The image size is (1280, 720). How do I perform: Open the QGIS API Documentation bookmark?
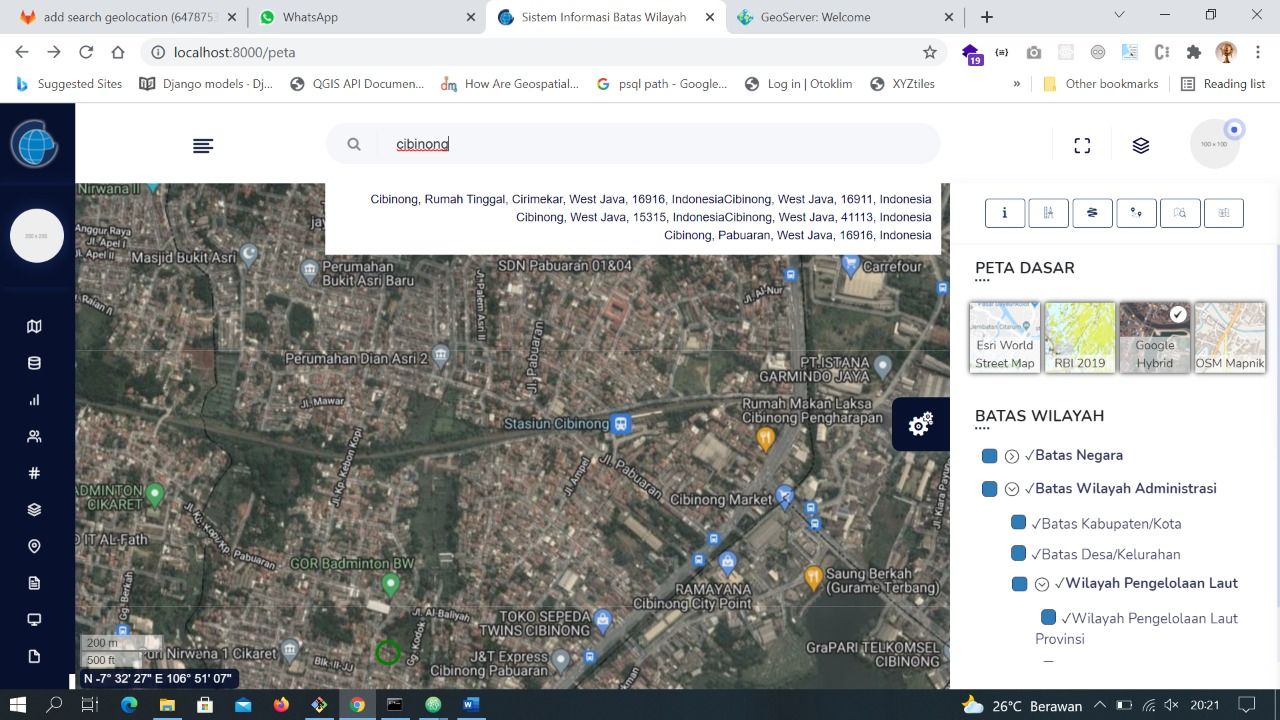pyautogui.click(x=357, y=84)
